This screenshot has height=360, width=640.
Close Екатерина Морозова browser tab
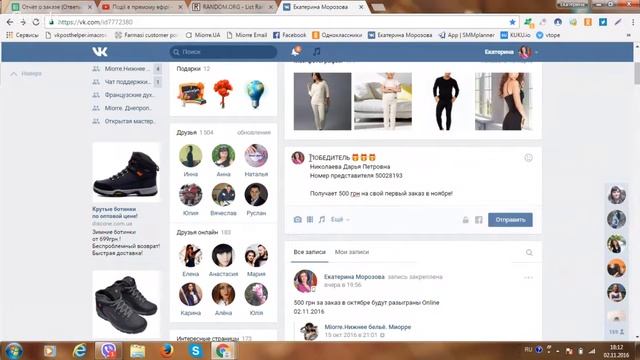click(x=361, y=7)
